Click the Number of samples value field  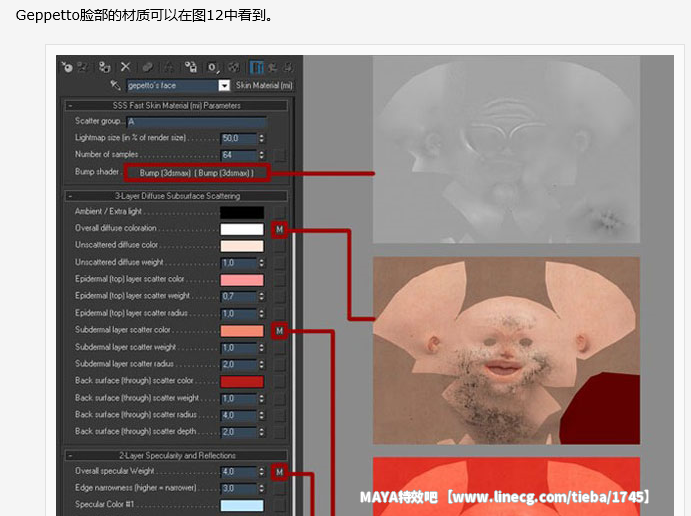point(238,155)
